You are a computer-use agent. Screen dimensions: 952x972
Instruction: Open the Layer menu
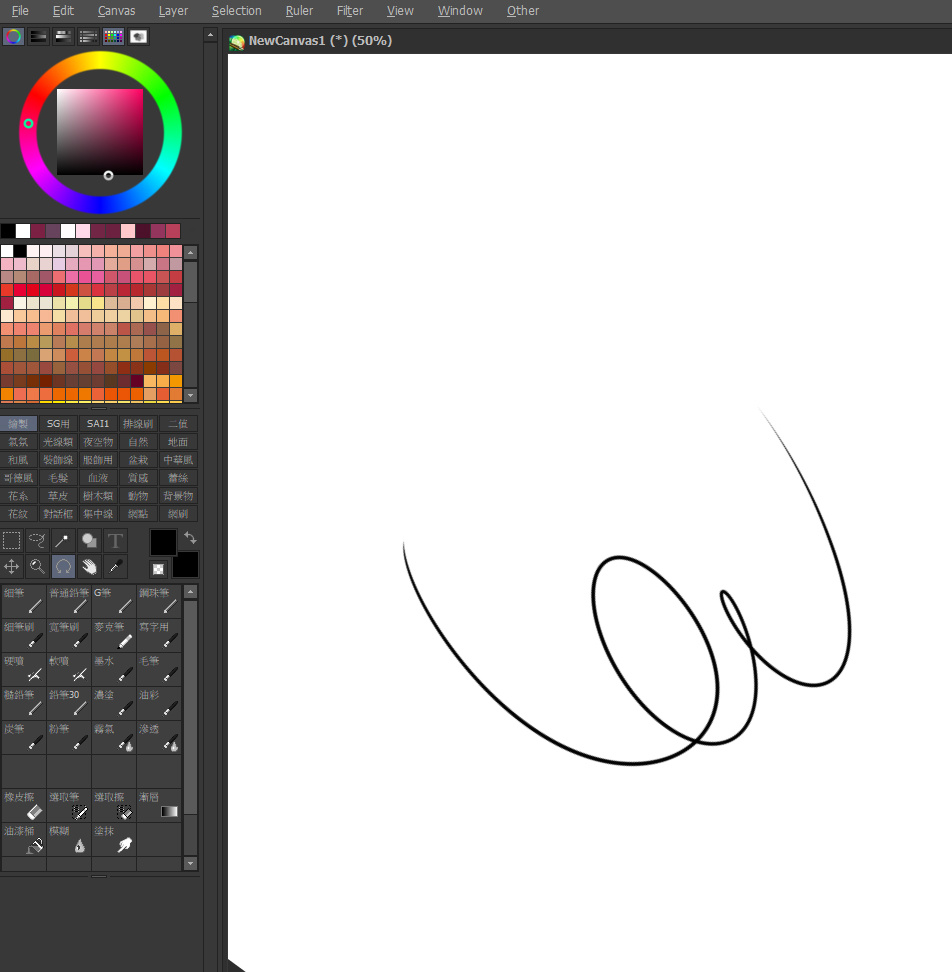pos(173,11)
